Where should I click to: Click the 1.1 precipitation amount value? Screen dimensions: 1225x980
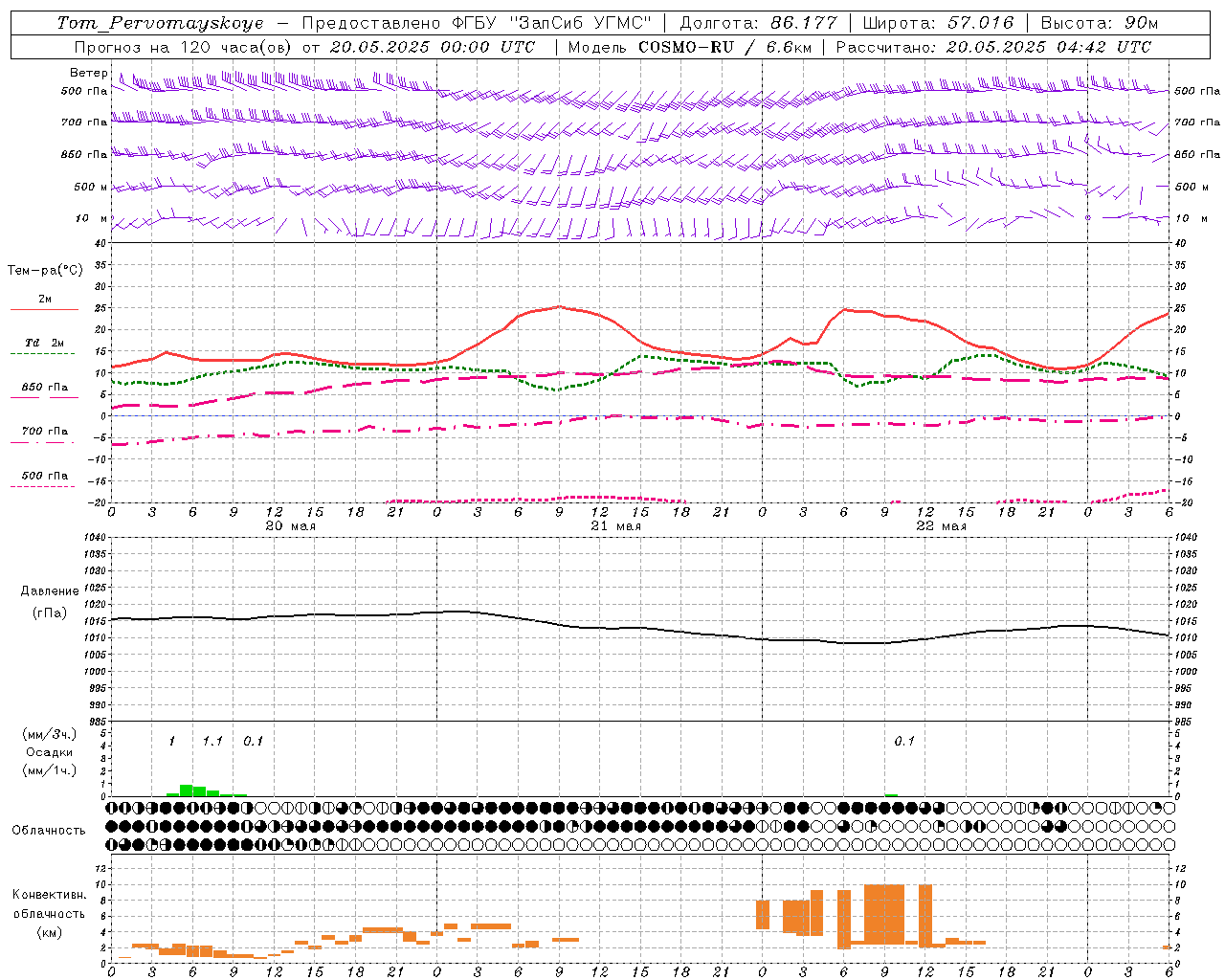[212, 742]
